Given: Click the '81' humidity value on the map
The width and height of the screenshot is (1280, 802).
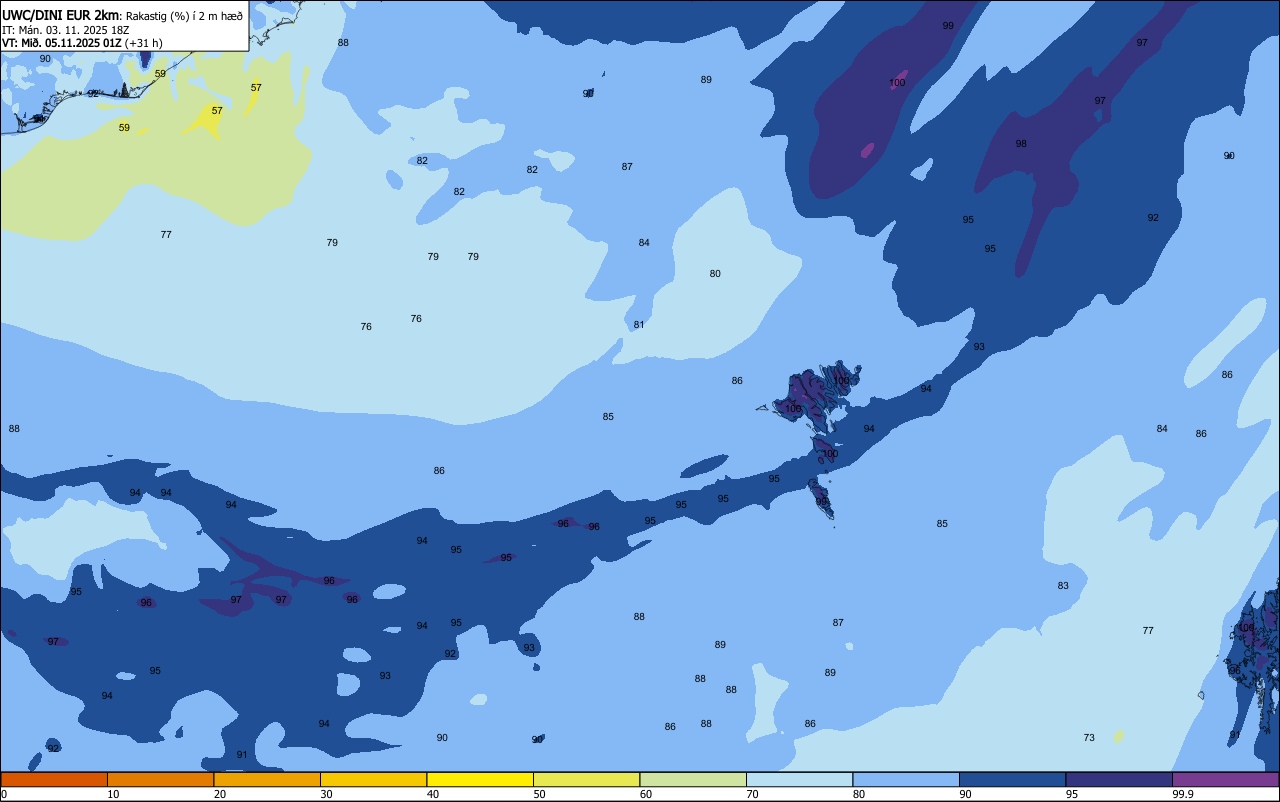Looking at the screenshot, I should coord(639,325).
